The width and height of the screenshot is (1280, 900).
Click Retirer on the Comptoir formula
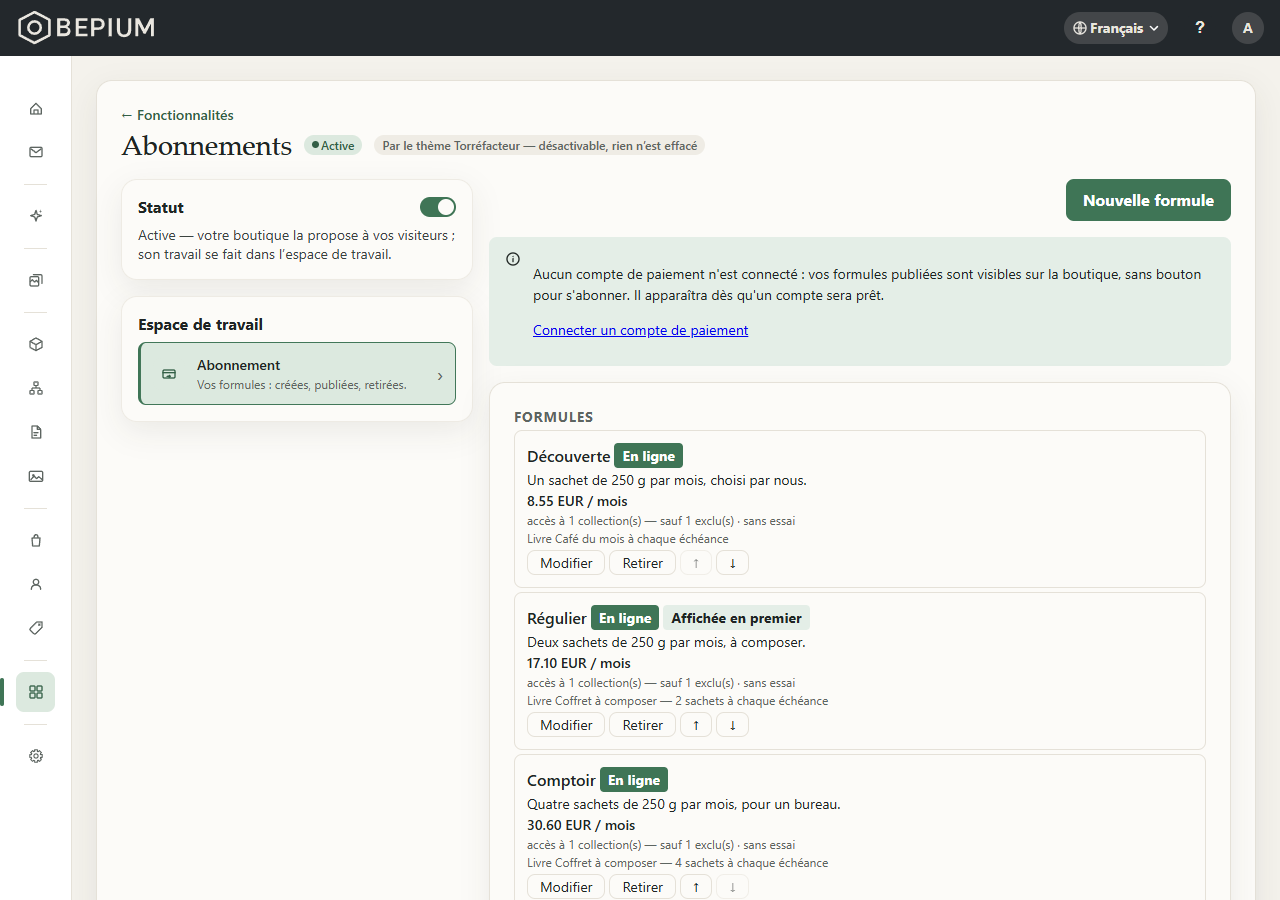pyautogui.click(x=642, y=887)
